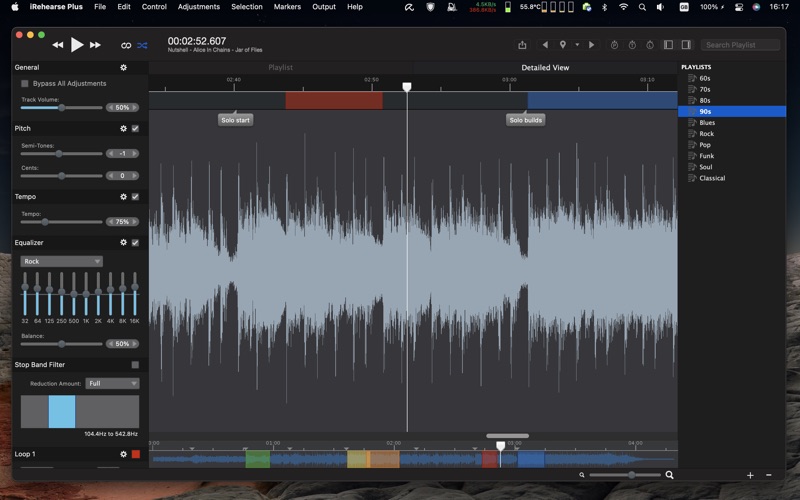800x500 pixels.
Task: Switch to the Detailed View tab
Action: pyautogui.click(x=545, y=67)
